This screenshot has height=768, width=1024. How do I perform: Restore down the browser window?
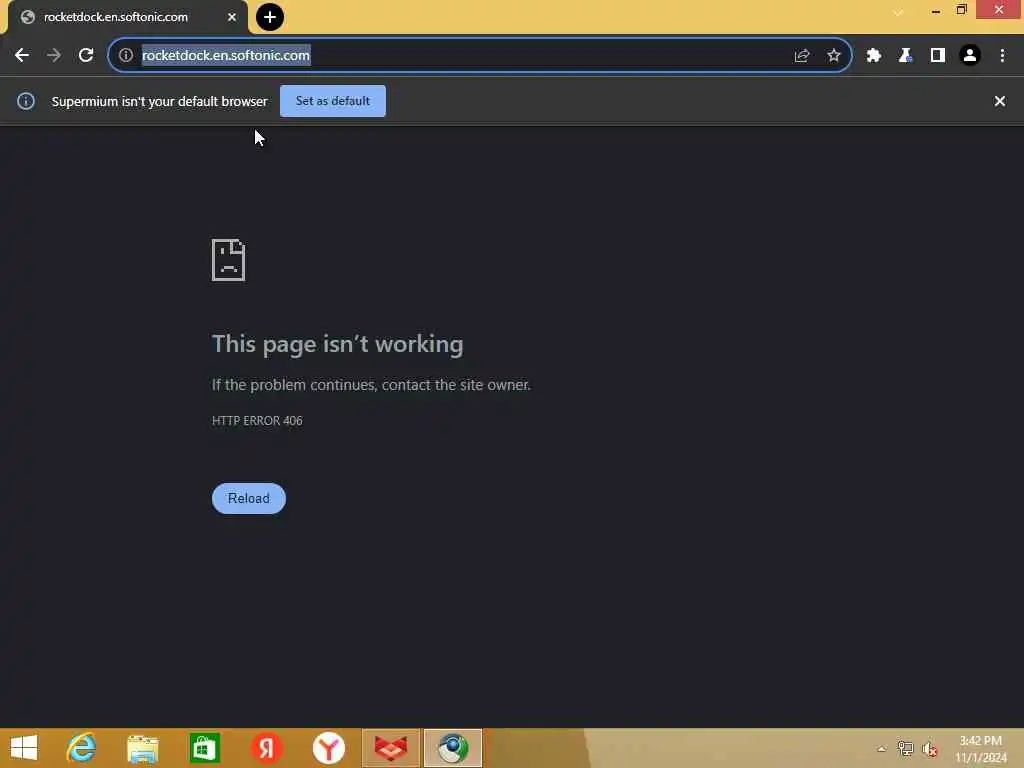(x=961, y=10)
